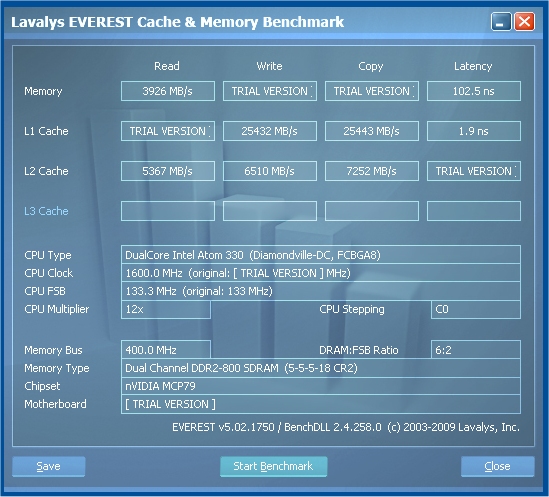This screenshot has width=549, height=497.
Task: Select L2 Cache Write 6510 MB/s
Action: pyautogui.click(x=270, y=171)
